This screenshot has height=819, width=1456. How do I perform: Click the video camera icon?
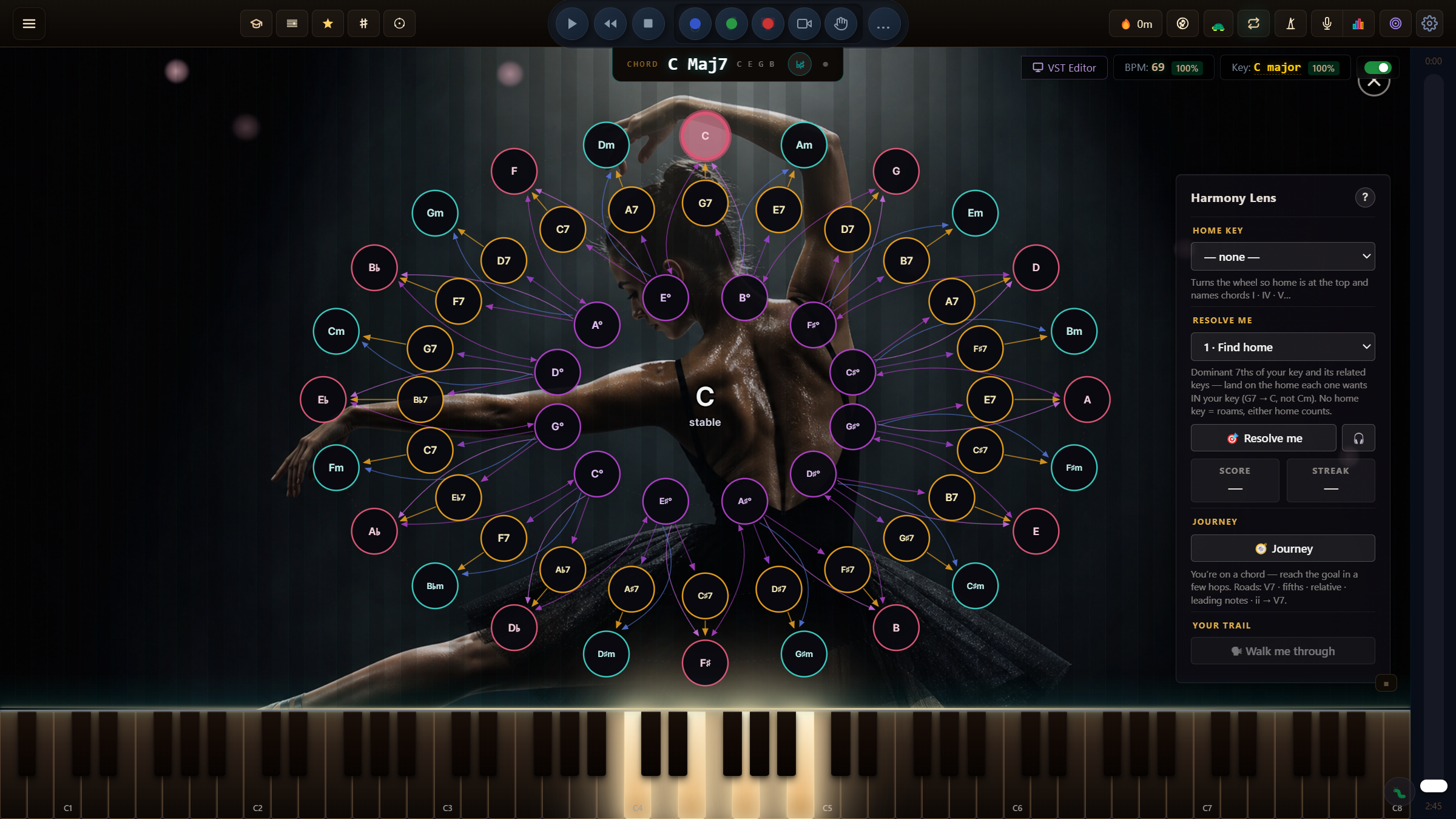804,24
